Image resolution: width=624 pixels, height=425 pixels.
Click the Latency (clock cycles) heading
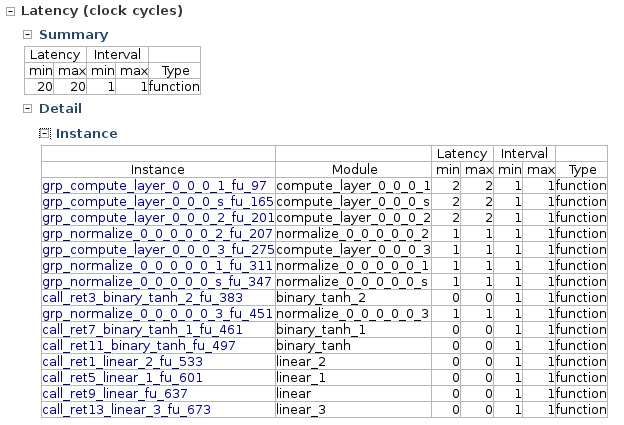(102, 11)
